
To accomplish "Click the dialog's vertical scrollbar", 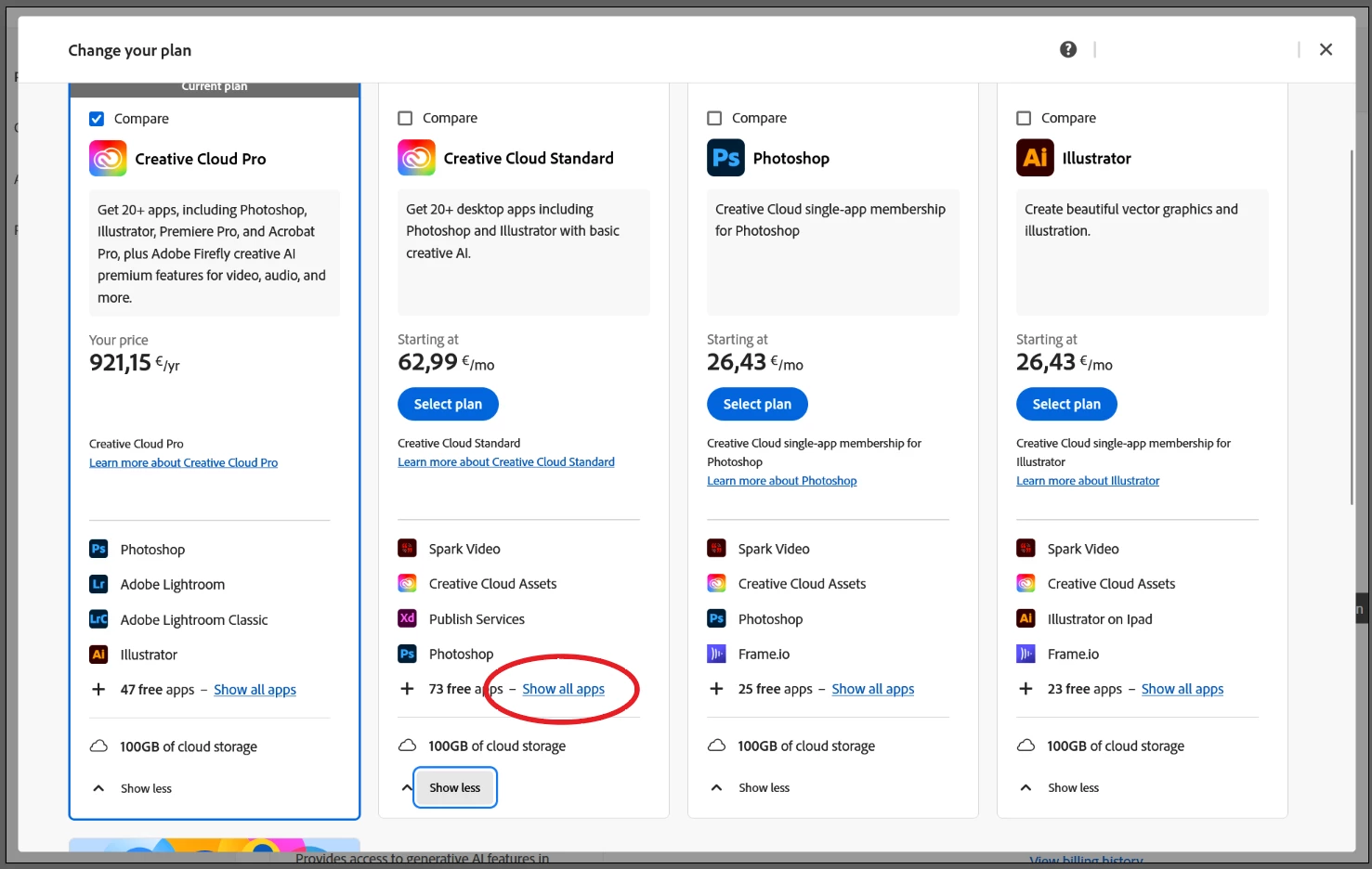I will click(1352, 327).
